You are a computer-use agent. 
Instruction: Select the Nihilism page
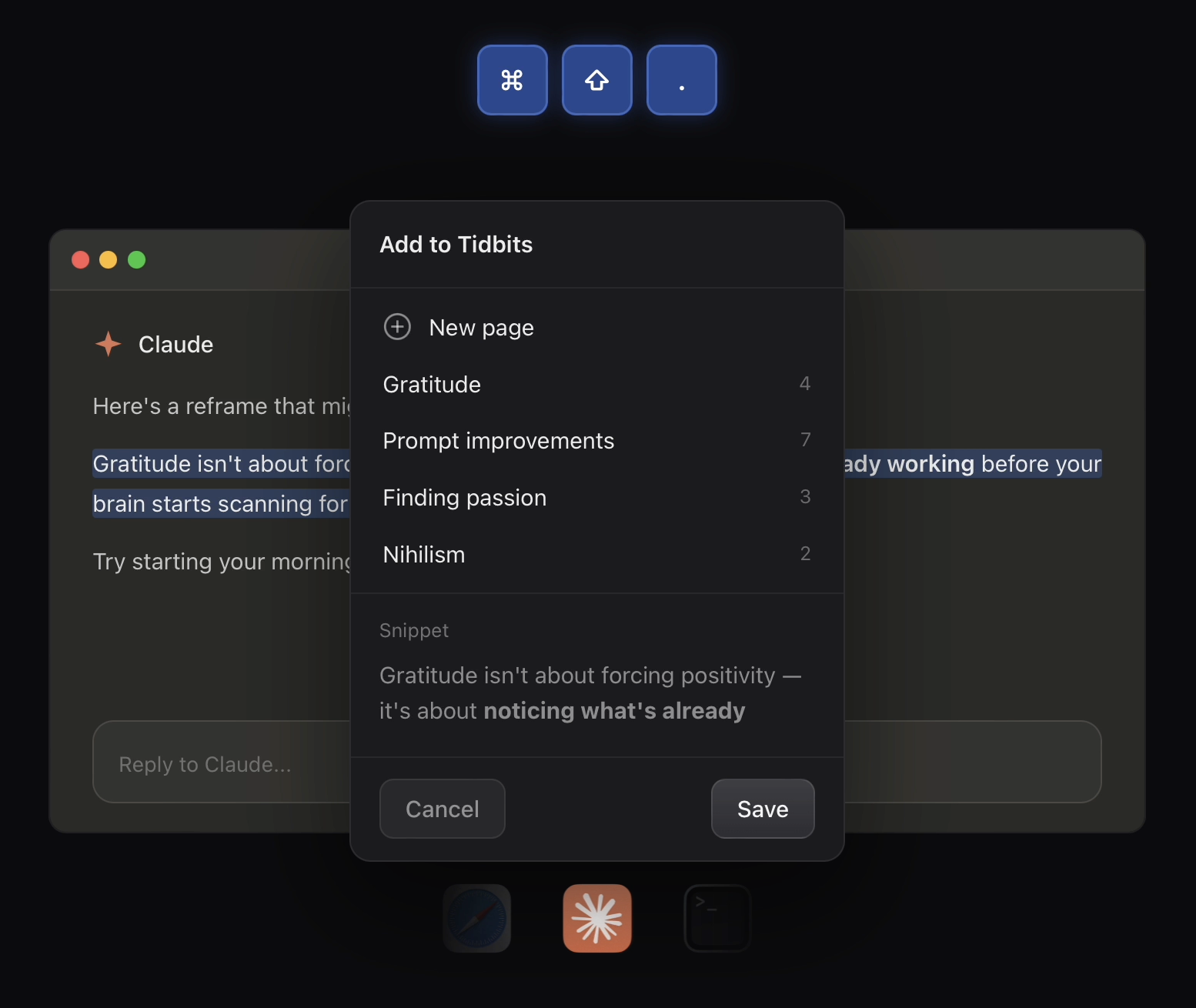click(x=597, y=555)
